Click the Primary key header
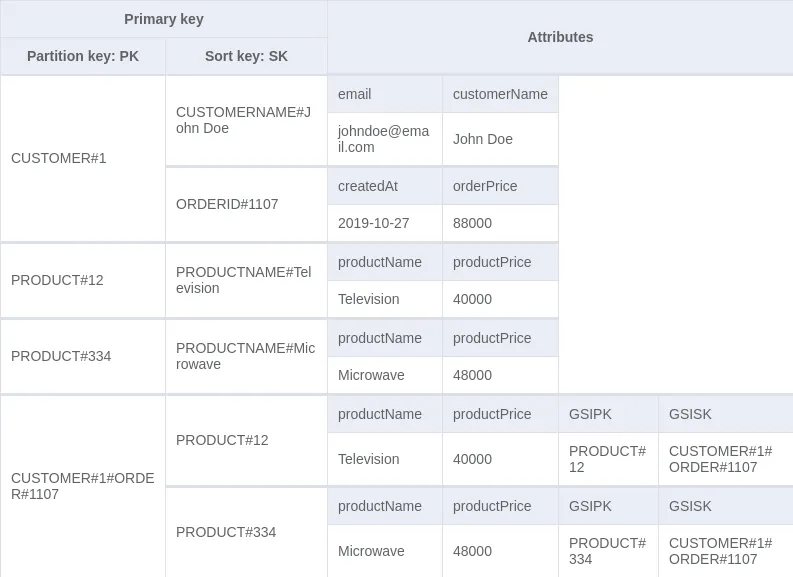The width and height of the screenshot is (793, 577). point(164,19)
